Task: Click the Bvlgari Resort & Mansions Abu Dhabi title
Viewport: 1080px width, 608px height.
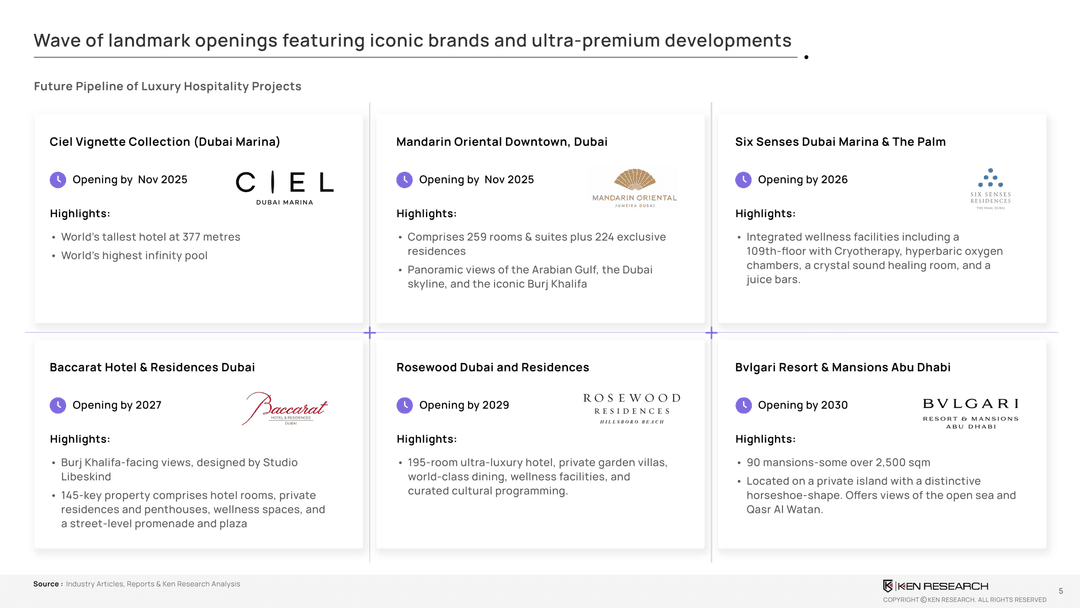Action: tap(843, 368)
